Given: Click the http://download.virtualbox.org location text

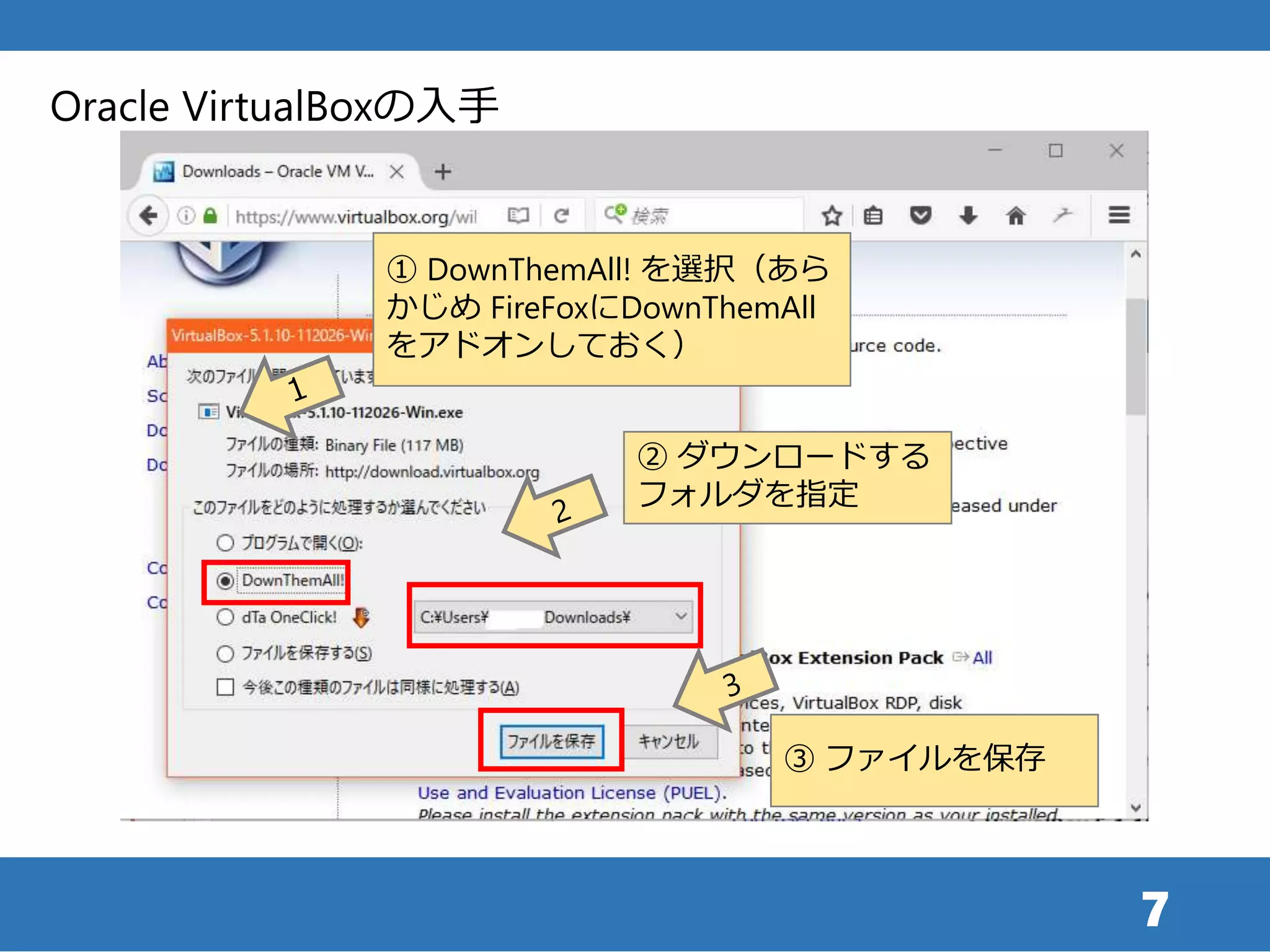Looking at the screenshot, I should click(x=432, y=472).
